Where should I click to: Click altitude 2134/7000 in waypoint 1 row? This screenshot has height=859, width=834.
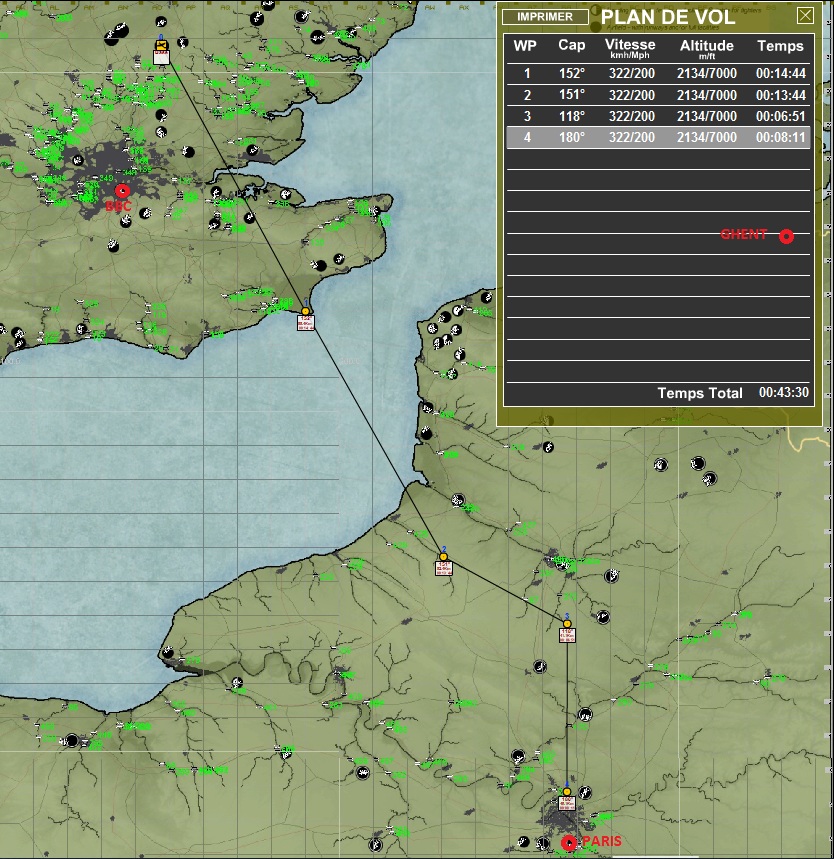[x=707, y=73]
